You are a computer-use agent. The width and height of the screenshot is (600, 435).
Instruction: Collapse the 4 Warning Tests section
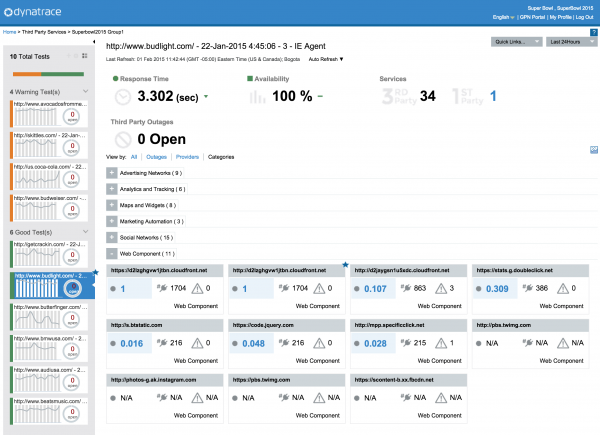[85, 91]
